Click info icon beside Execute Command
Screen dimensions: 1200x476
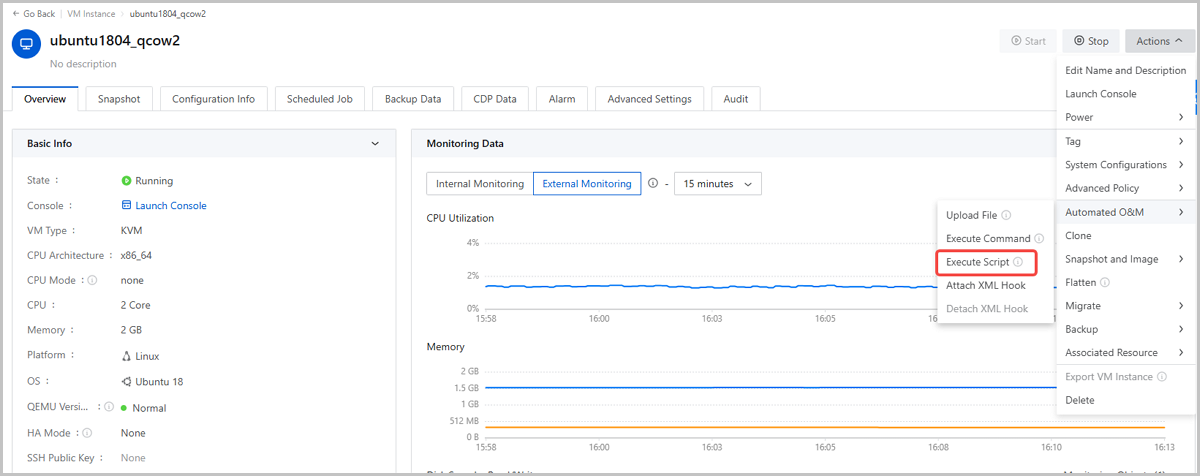[1039, 239]
